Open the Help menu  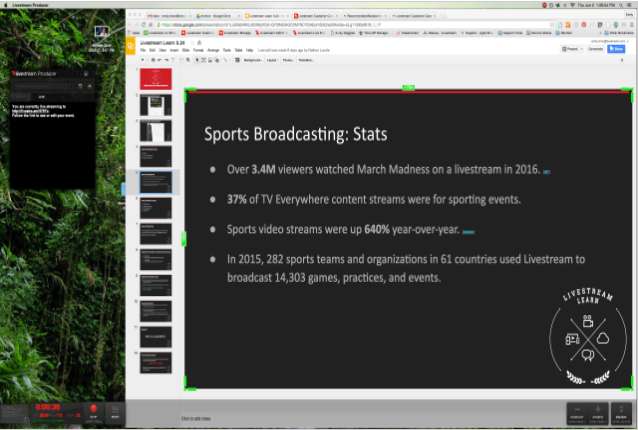pyautogui.click(x=249, y=50)
